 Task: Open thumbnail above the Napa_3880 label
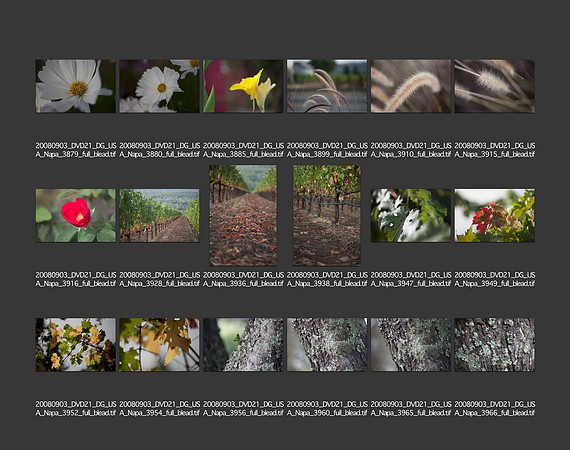159,86
